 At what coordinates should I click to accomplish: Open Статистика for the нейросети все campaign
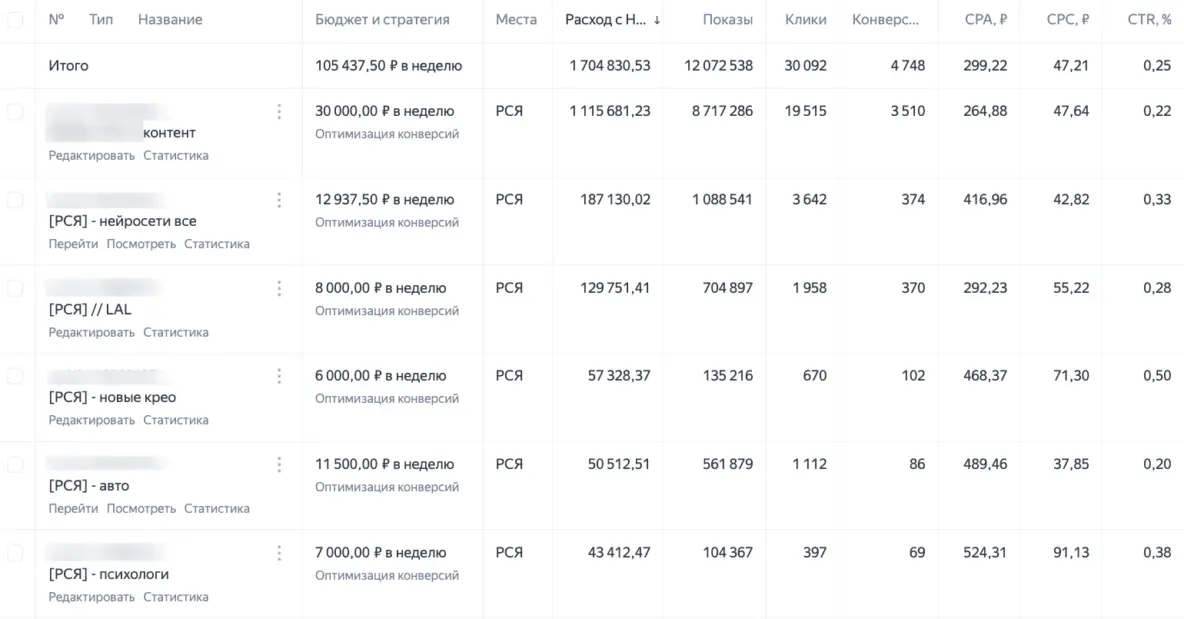[216, 244]
